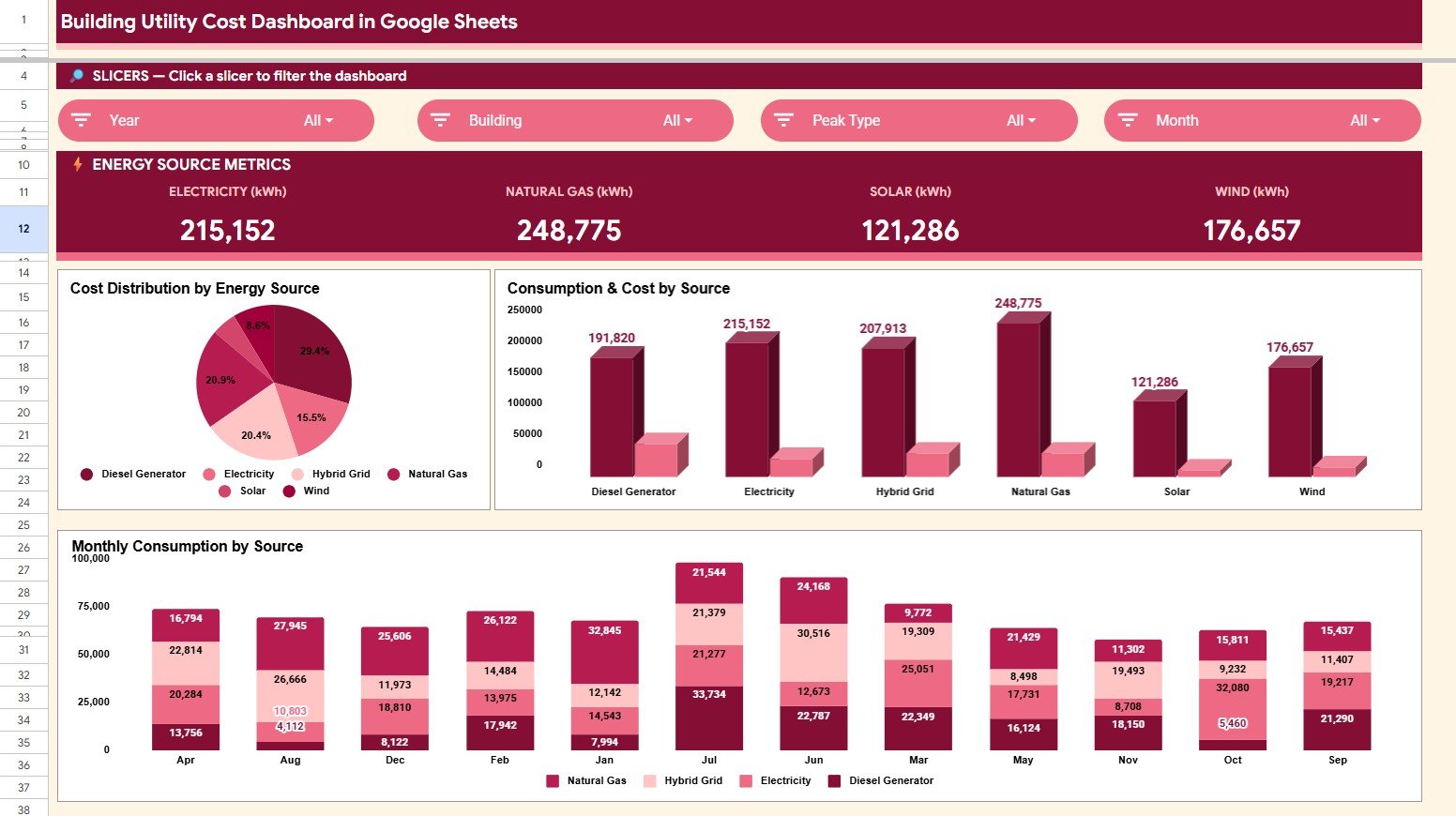Click the lightning bolt icon beside ENERGY SOURCE METRICS
The width and height of the screenshot is (1456, 816).
pyautogui.click(x=78, y=164)
